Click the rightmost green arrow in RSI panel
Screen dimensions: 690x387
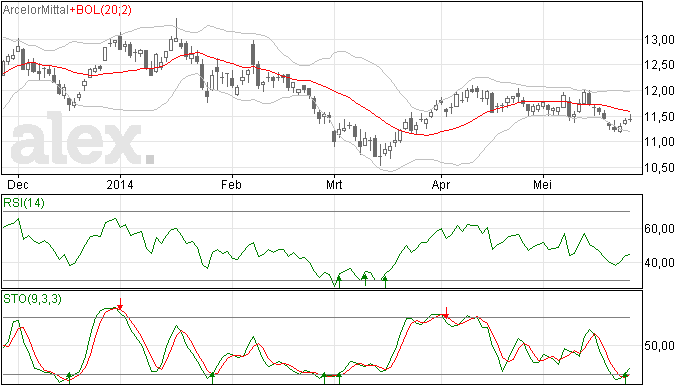pos(385,282)
